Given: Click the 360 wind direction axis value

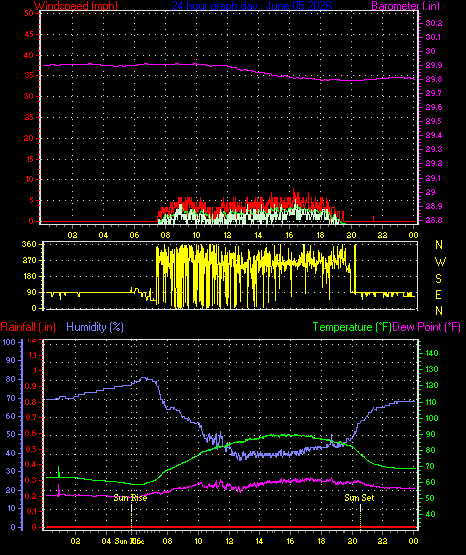Looking at the screenshot, I should pyautogui.click(x=29, y=244).
